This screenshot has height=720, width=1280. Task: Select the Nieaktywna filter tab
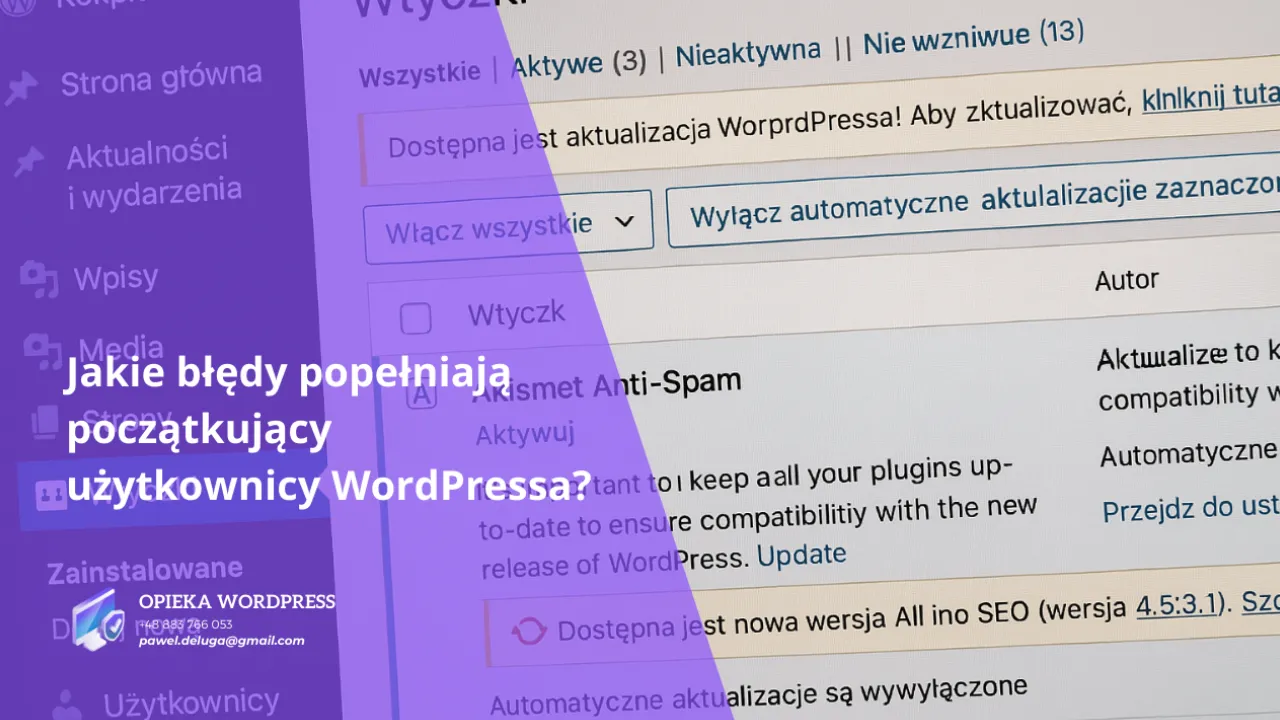click(748, 52)
